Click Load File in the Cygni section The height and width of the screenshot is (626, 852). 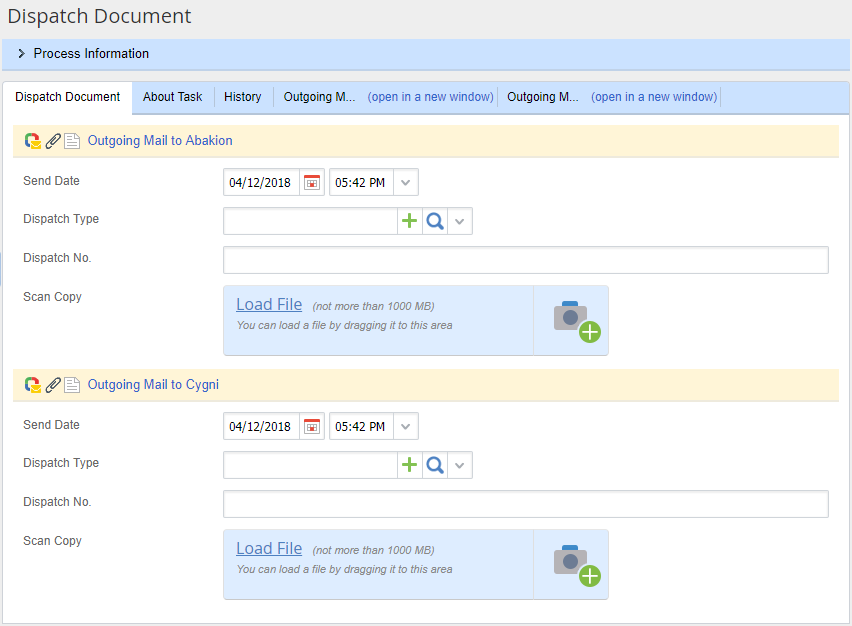click(268, 548)
